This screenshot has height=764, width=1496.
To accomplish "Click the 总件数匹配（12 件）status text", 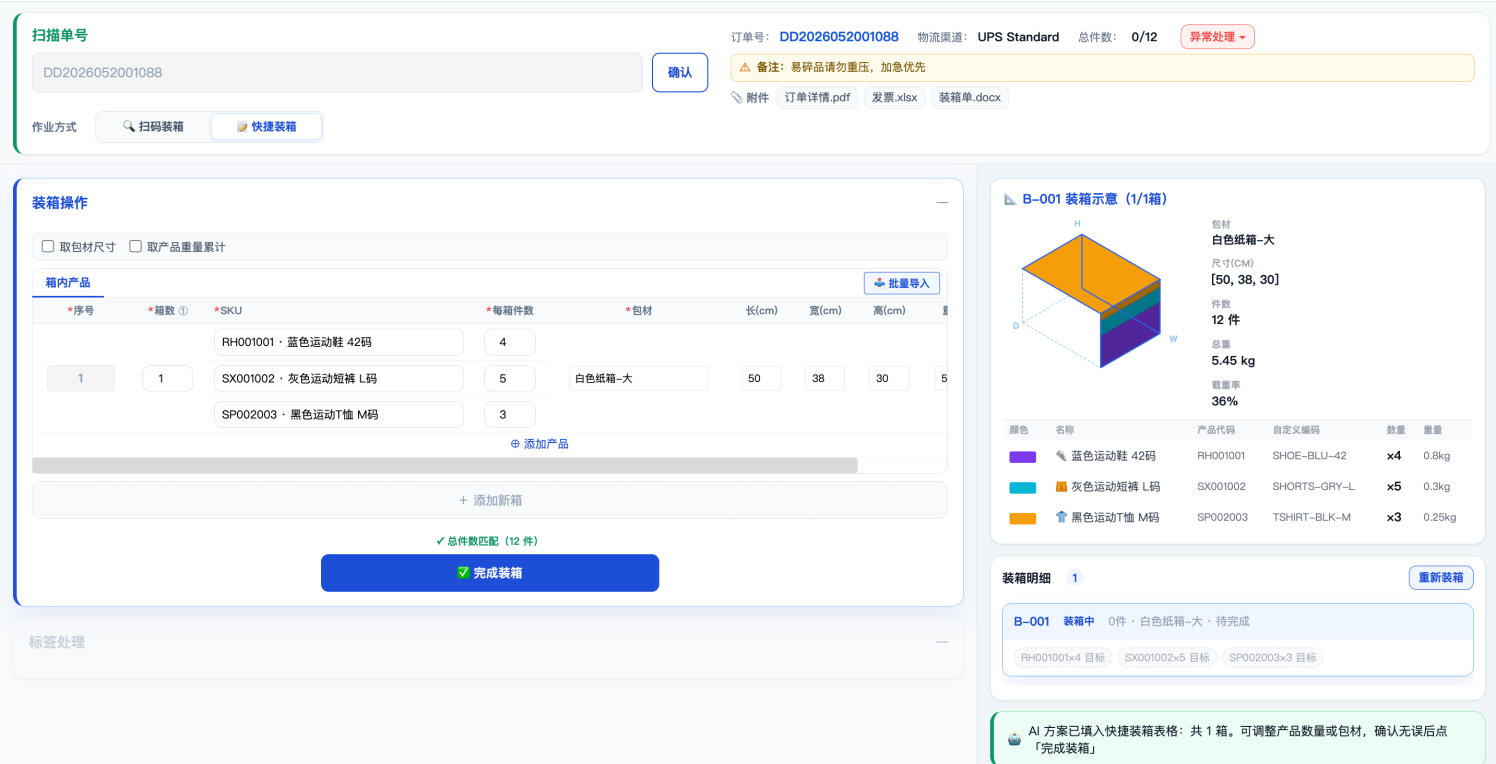I will pos(487,541).
